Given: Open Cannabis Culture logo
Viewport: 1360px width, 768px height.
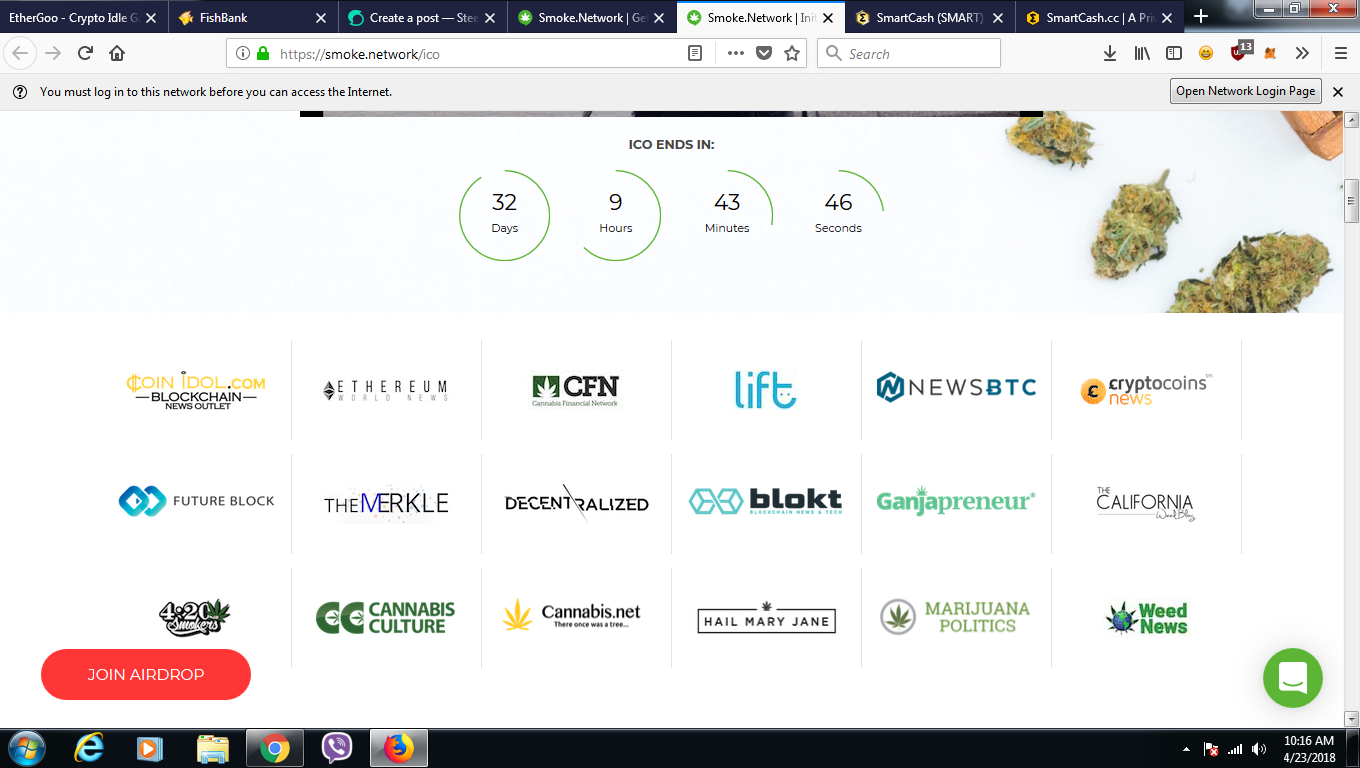Looking at the screenshot, I should [386, 617].
